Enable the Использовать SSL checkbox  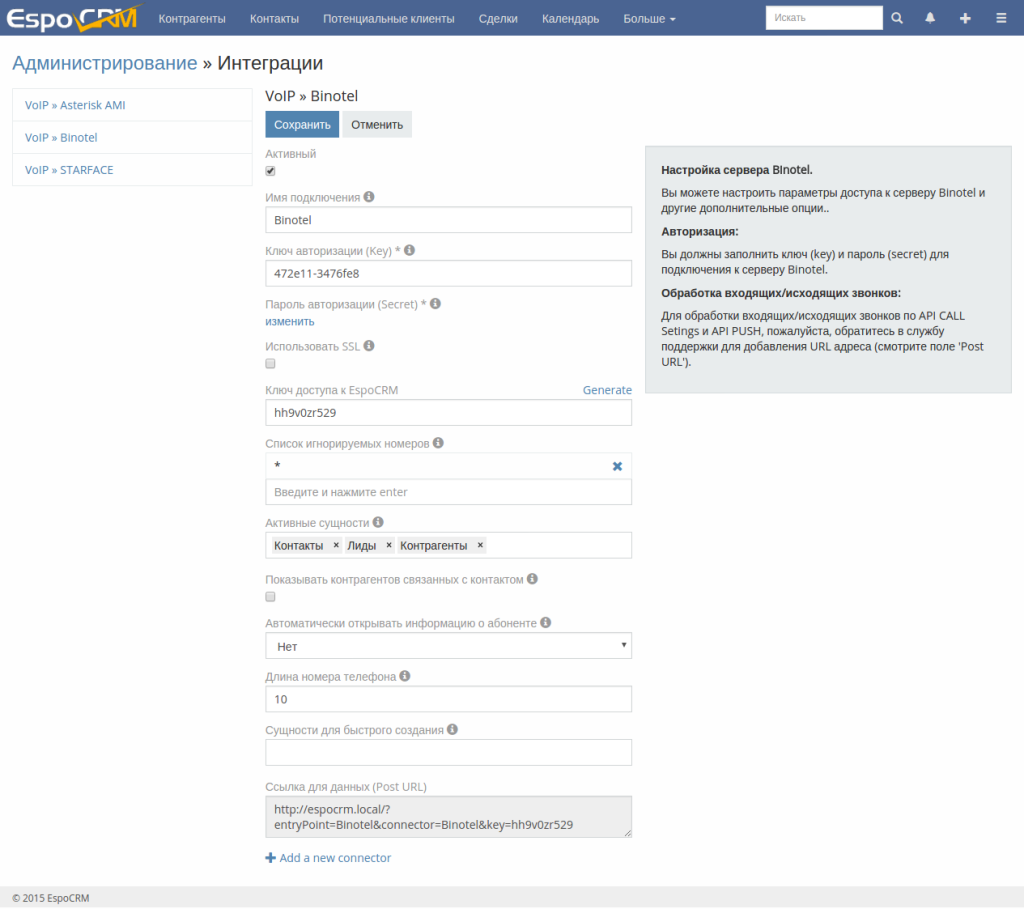[270, 364]
